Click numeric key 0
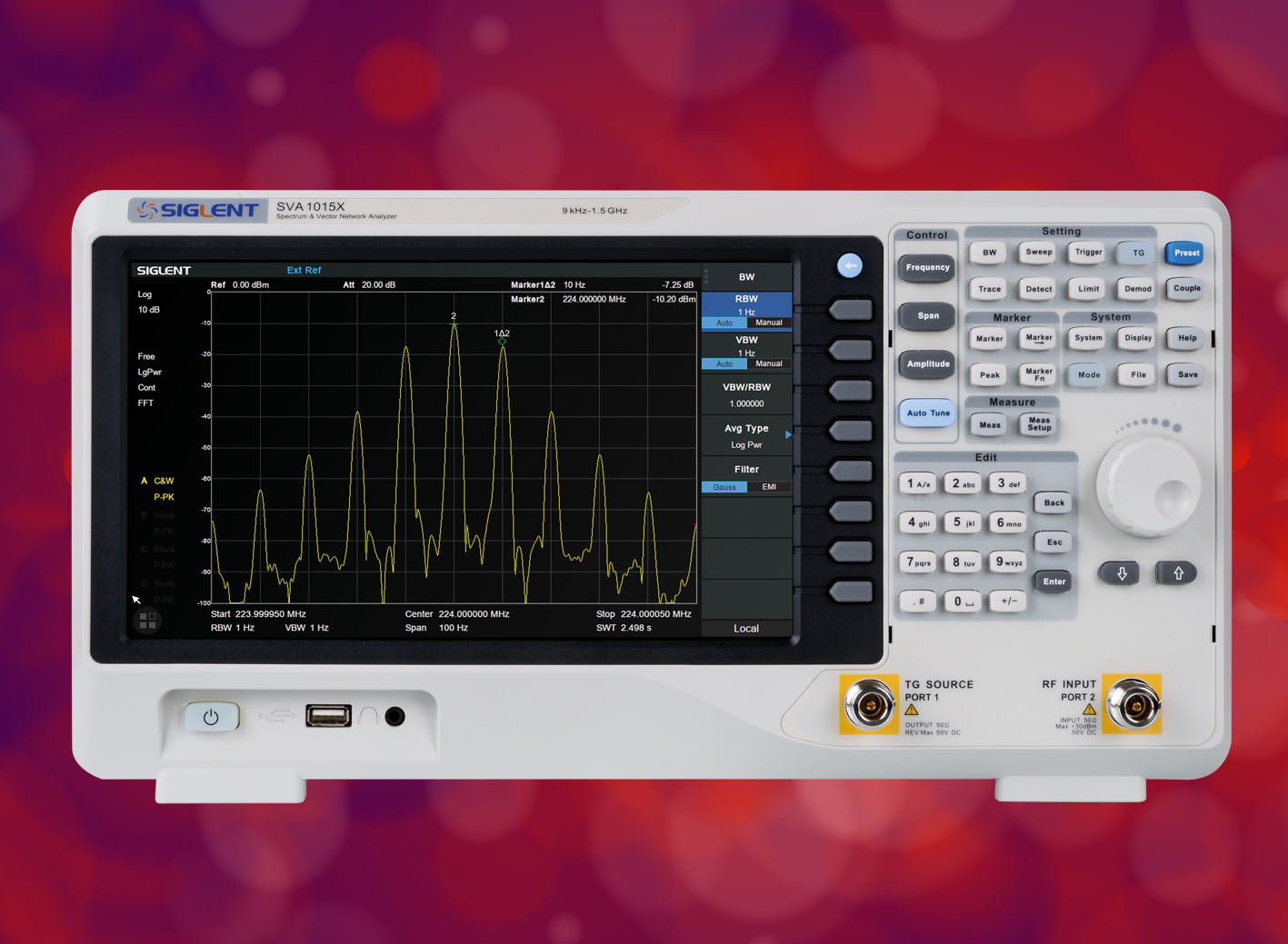 tap(963, 601)
